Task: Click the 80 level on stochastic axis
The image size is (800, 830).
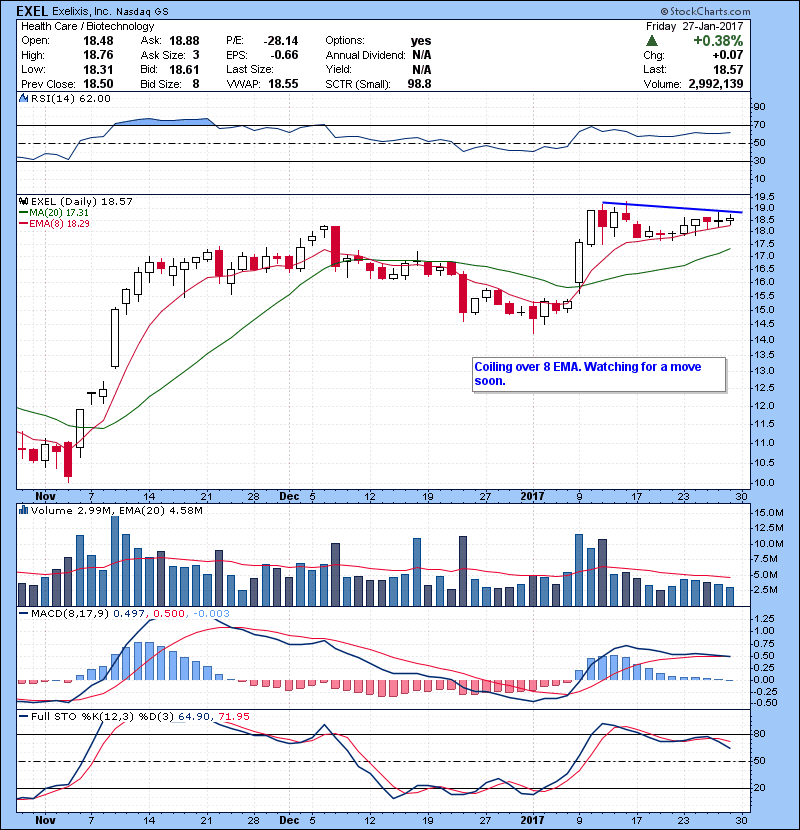Action: pyautogui.click(x=759, y=734)
